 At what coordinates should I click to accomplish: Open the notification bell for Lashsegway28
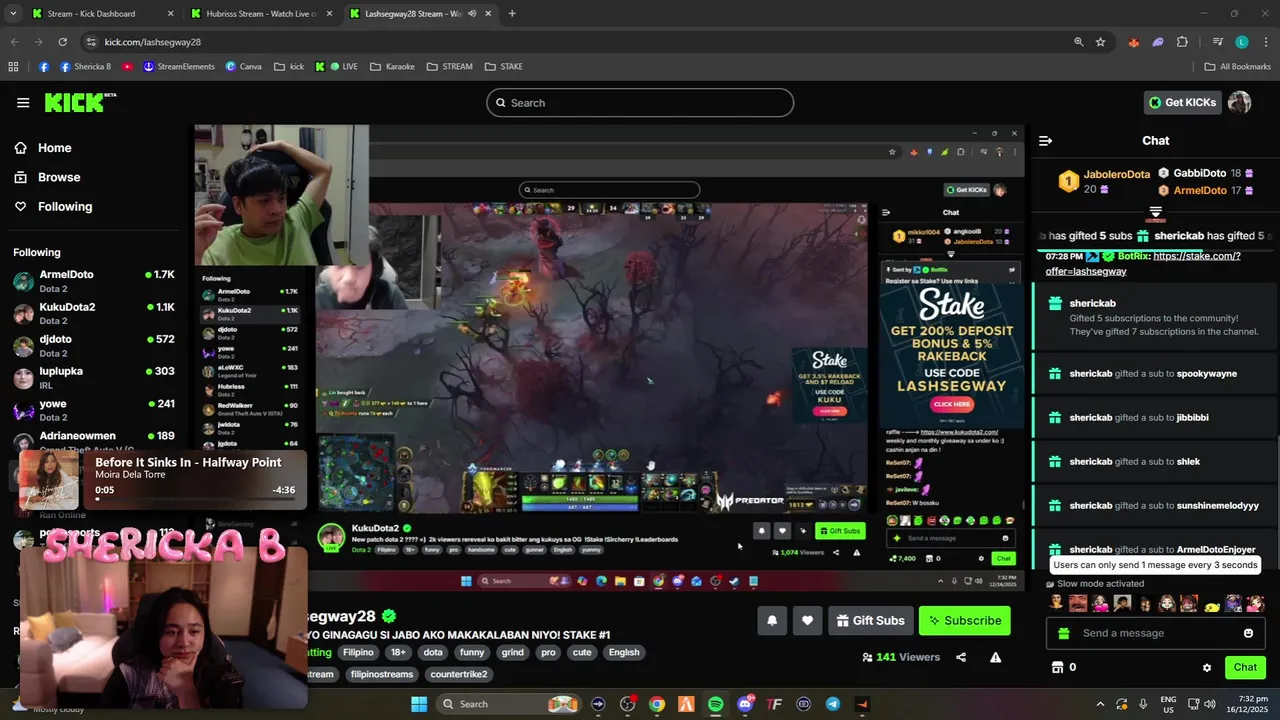pos(772,620)
